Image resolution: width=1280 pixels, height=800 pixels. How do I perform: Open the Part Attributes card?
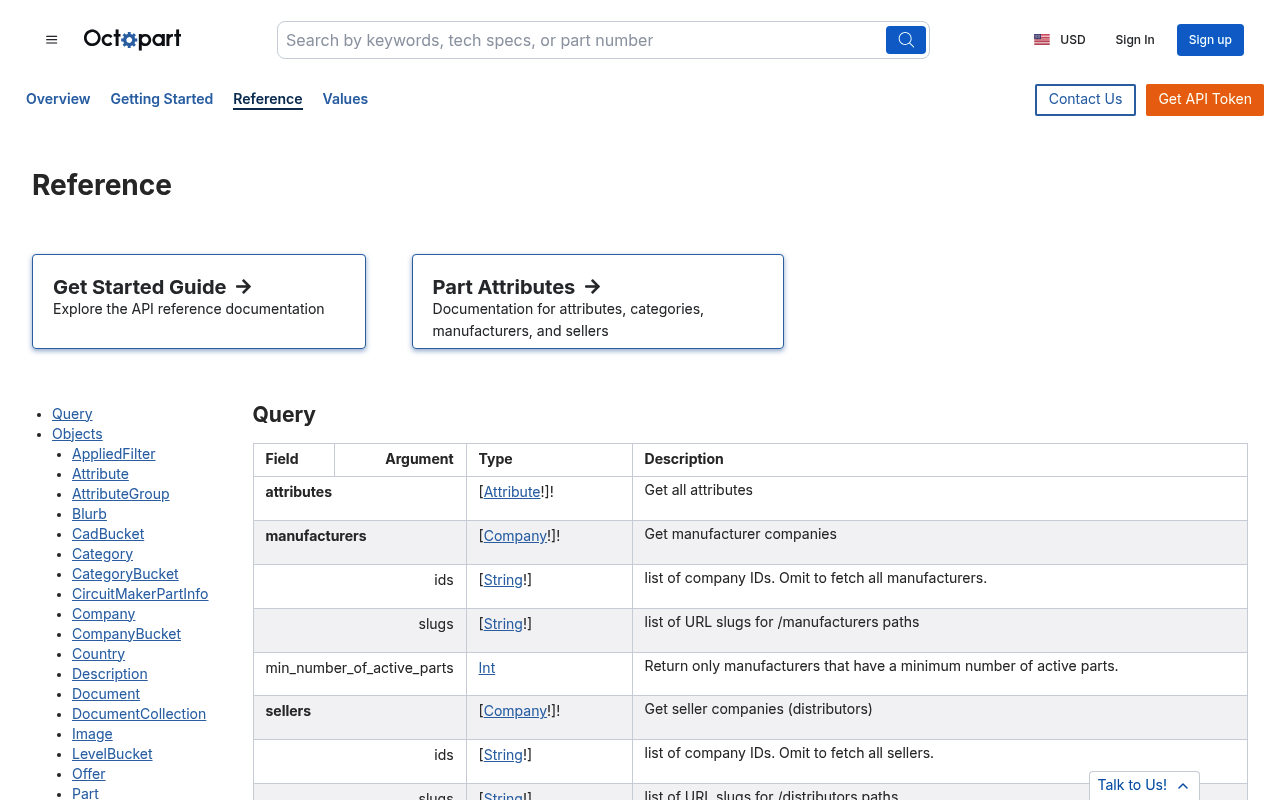point(598,301)
